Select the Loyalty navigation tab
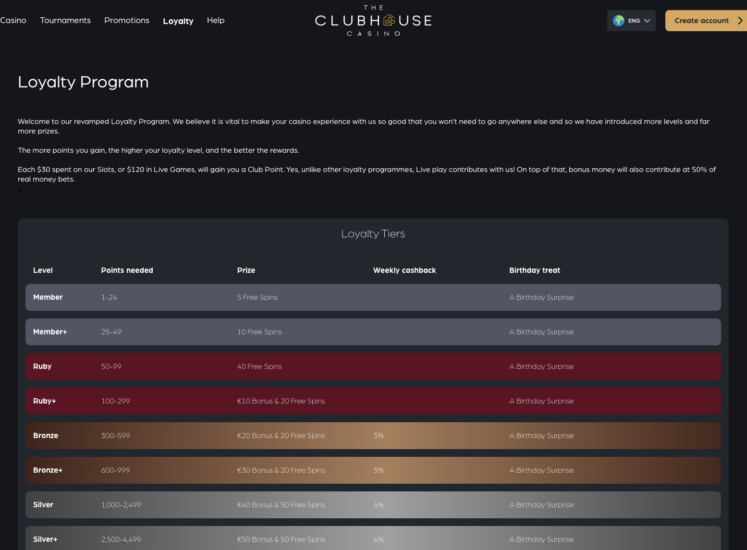Screen dimensions: 747x550 (178, 21)
